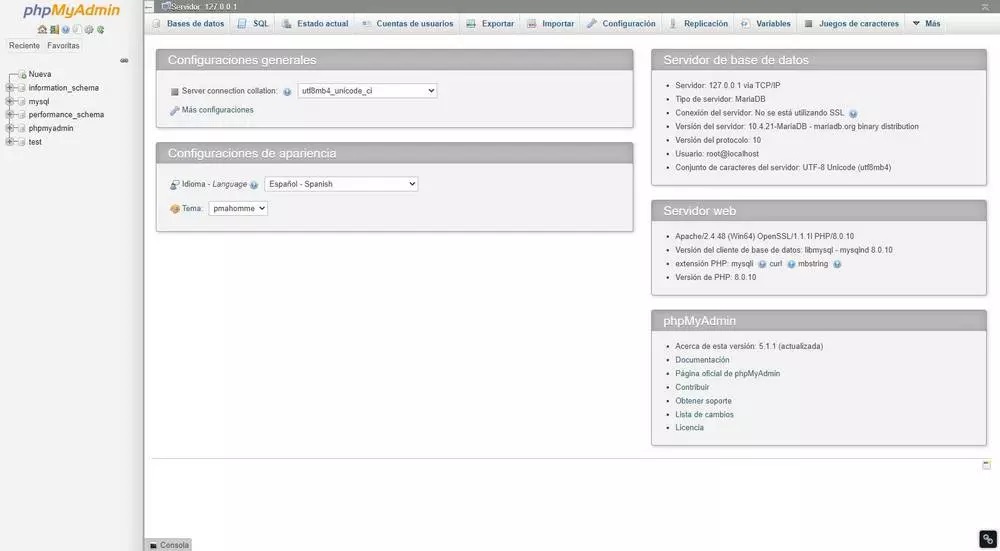Screen dimensions: 1000x551
Task: Open the Tema theme dropdown
Action: [x=238, y=209]
